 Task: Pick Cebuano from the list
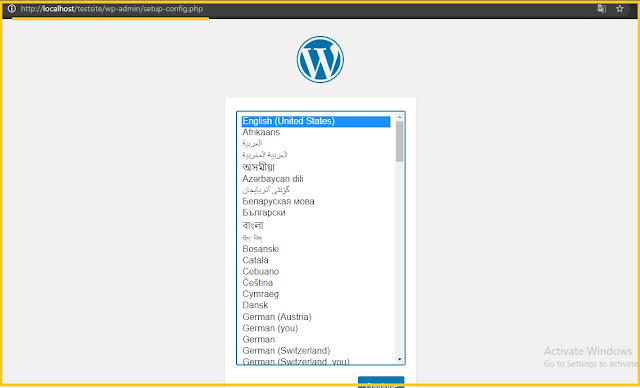(260, 271)
